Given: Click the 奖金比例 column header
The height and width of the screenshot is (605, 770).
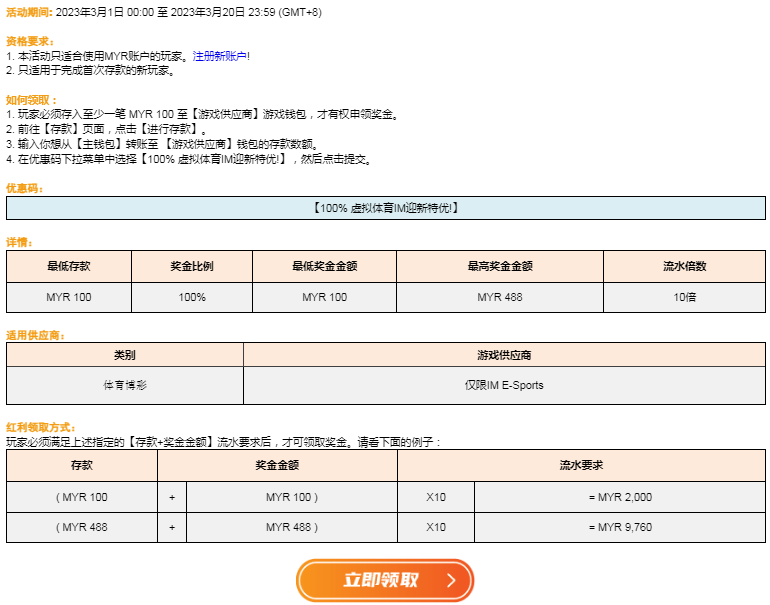Looking at the screenshot, I should pos(192,267).
